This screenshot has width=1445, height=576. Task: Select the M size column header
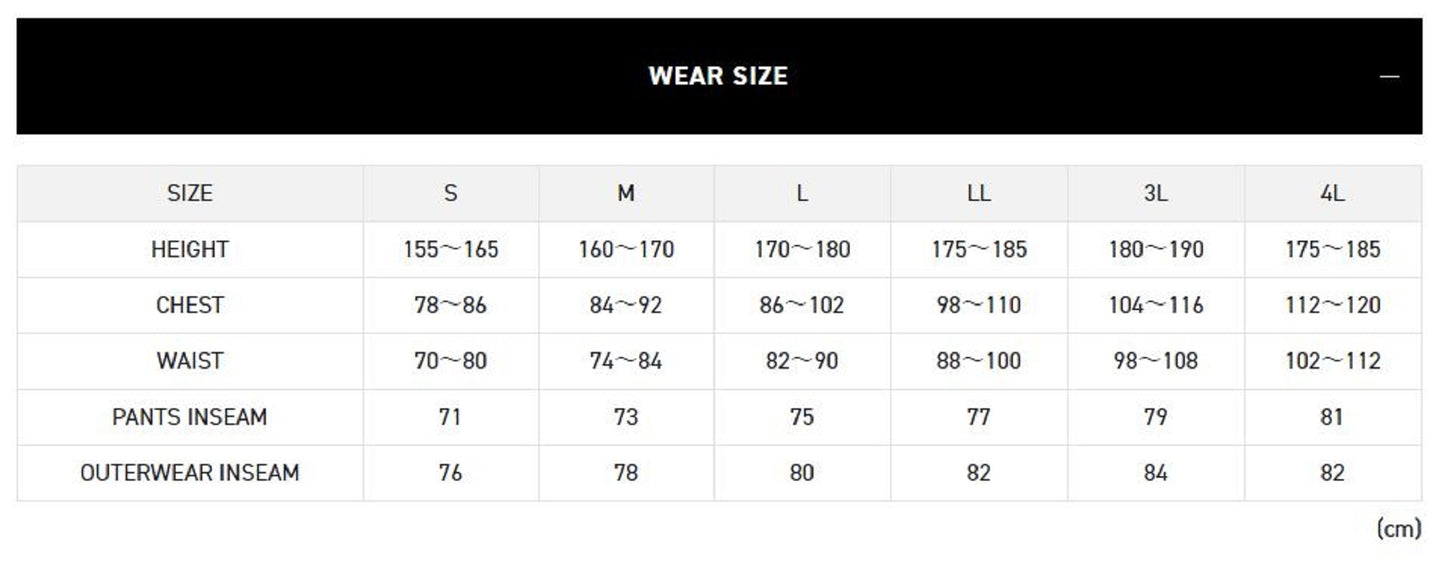626,194
